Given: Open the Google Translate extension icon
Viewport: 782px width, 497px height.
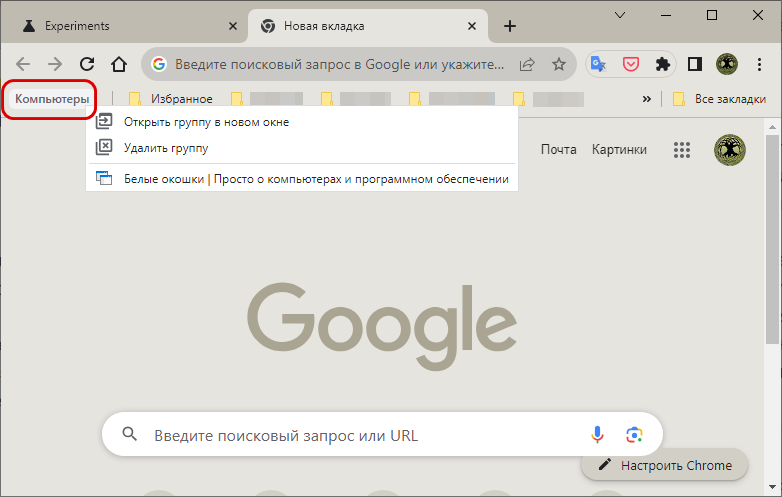Looking at the screenshot, I should pos(598,64).
